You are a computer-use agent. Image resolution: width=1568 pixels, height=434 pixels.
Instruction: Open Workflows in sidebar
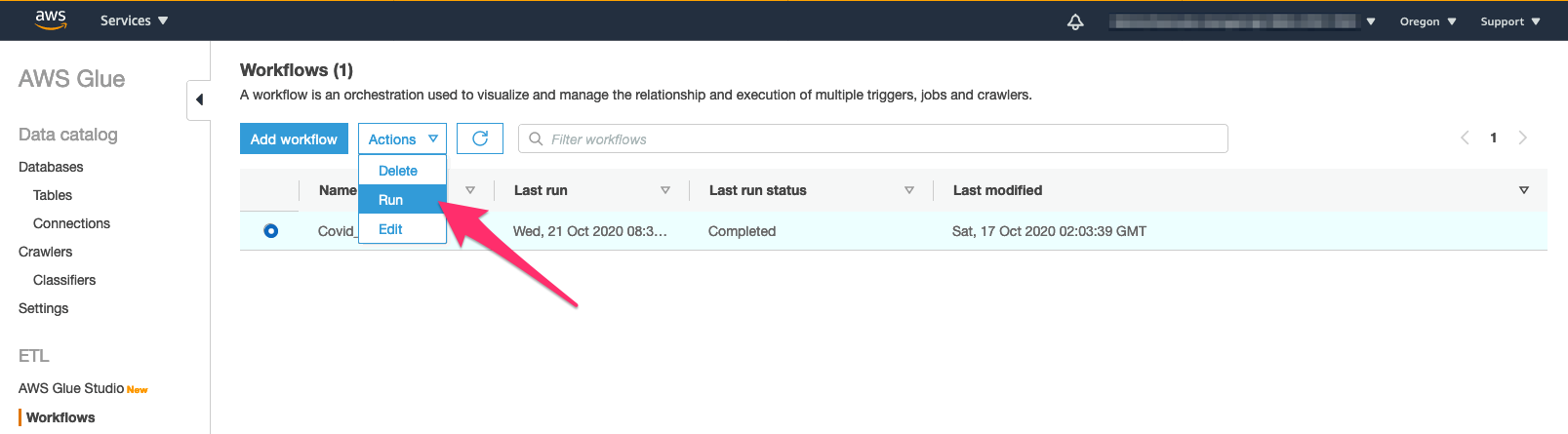click(60, 417)
